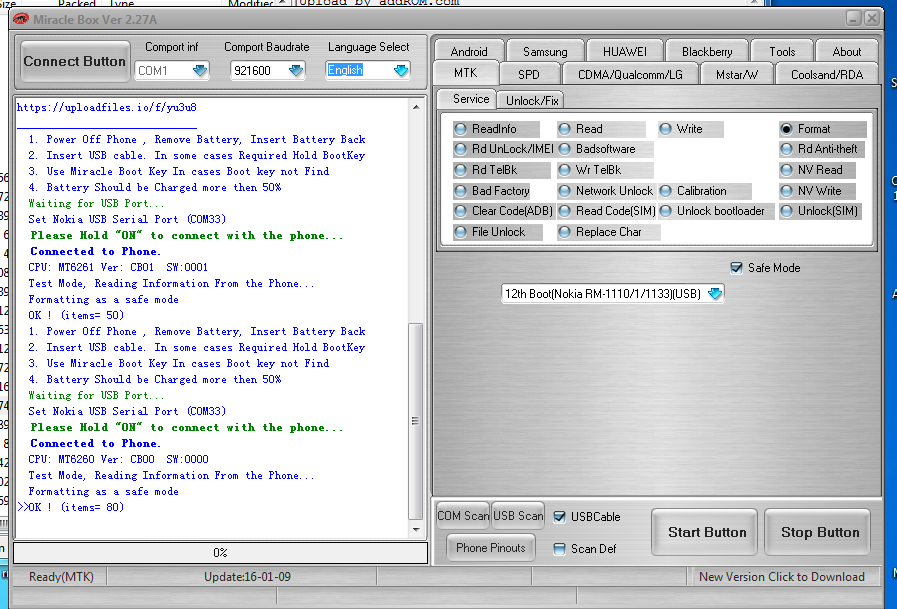Open the Mstar/W tab

(x=737, y=74)
